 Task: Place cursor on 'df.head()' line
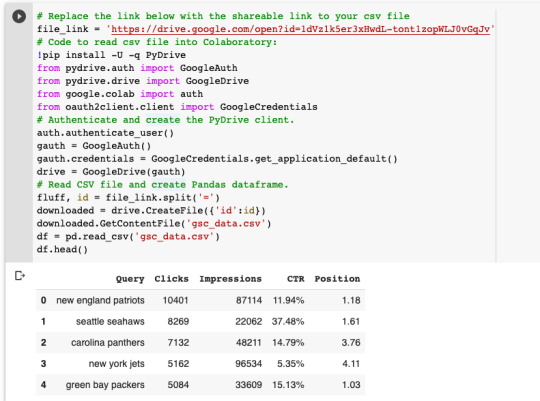pos(62,249)
